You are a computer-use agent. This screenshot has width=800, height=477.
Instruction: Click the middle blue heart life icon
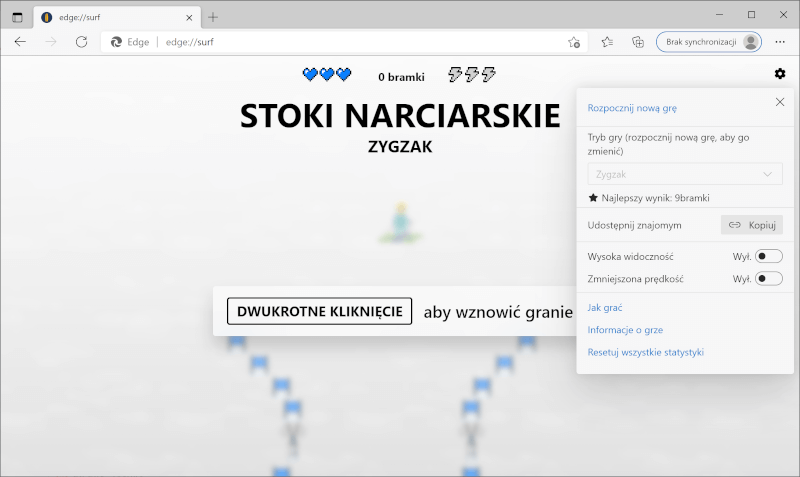coord(327,74)
